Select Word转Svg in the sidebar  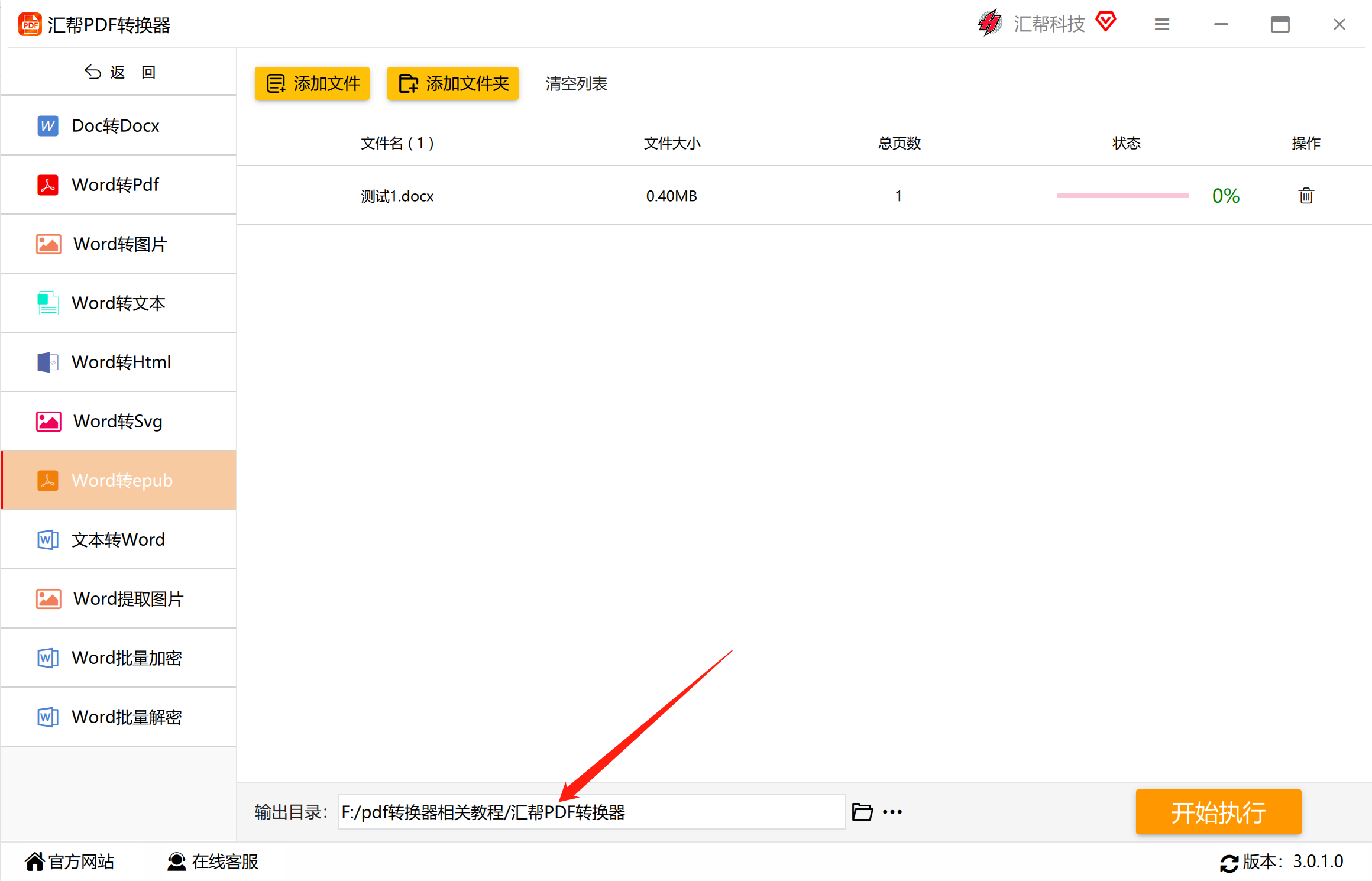point(118,422)
